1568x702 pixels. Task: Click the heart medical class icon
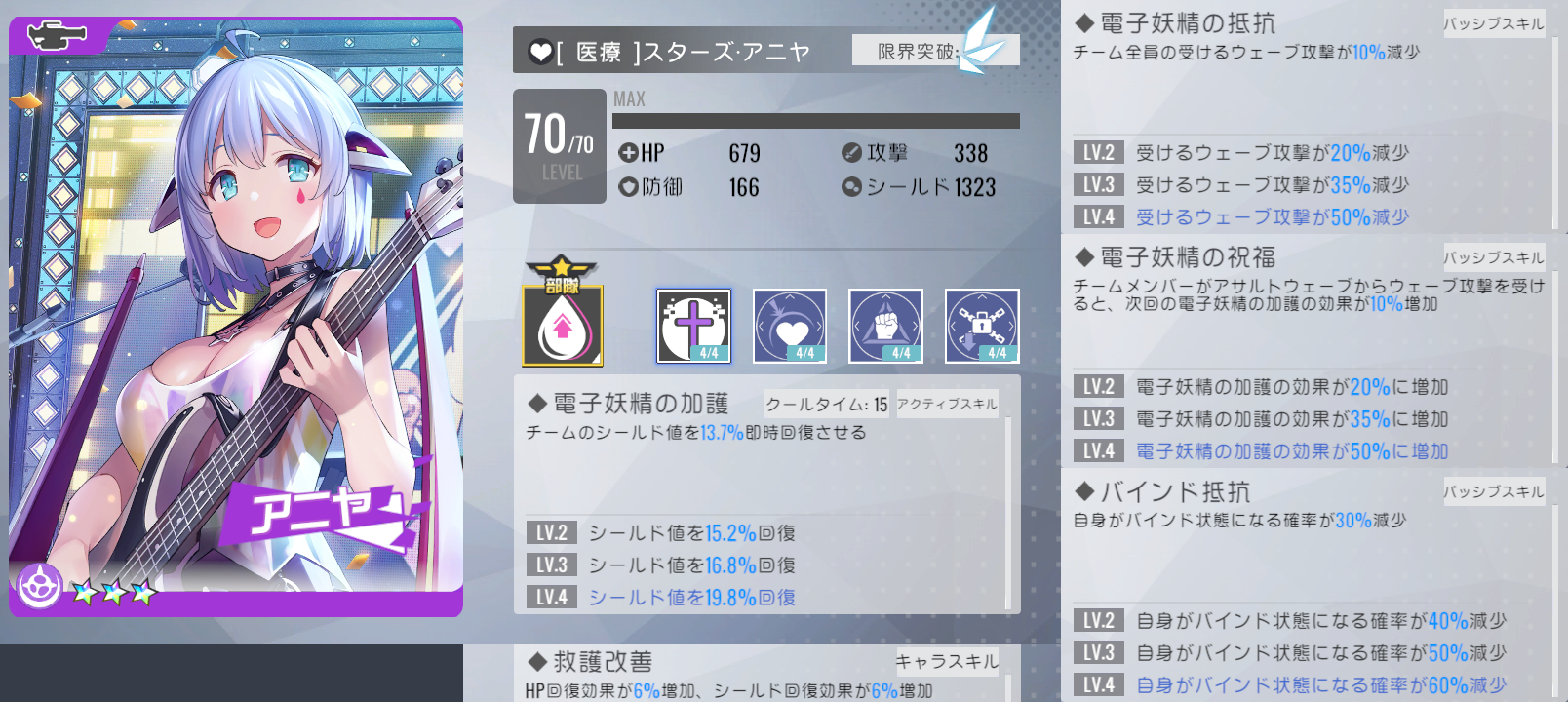tap(540, 52)
